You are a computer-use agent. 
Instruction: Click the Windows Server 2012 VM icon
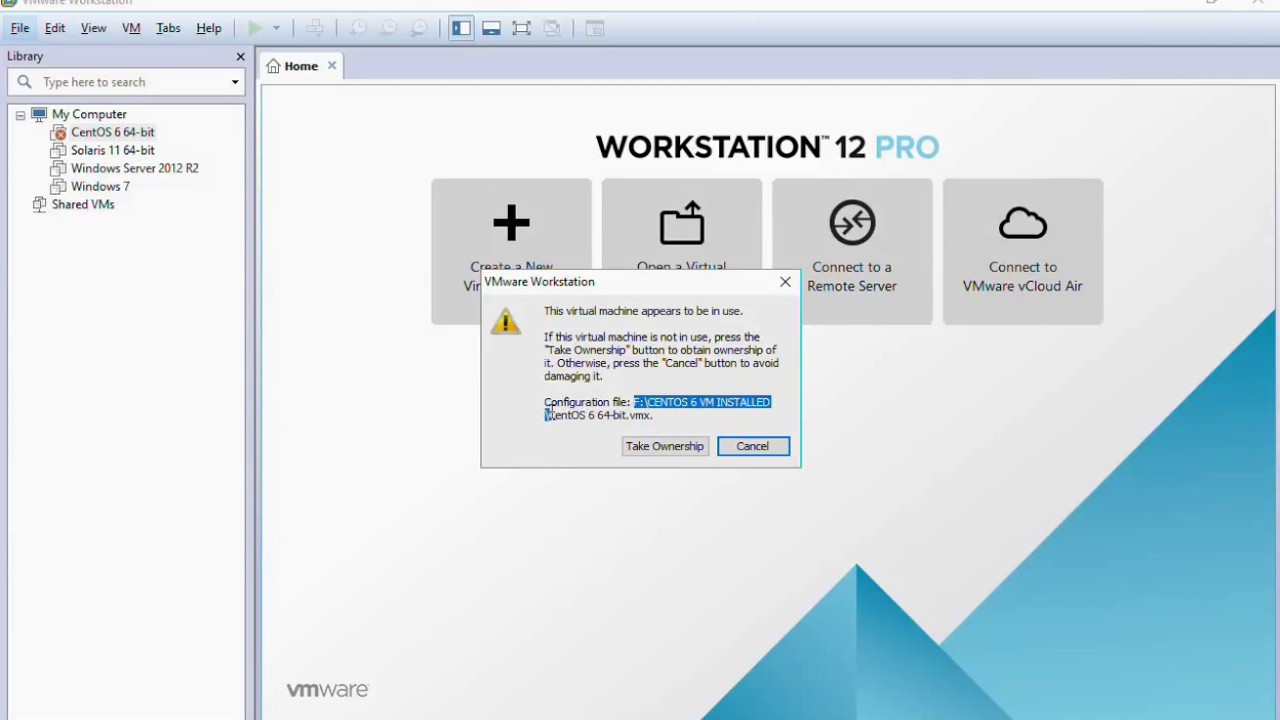pyautogui.click(x=58, y=168)
